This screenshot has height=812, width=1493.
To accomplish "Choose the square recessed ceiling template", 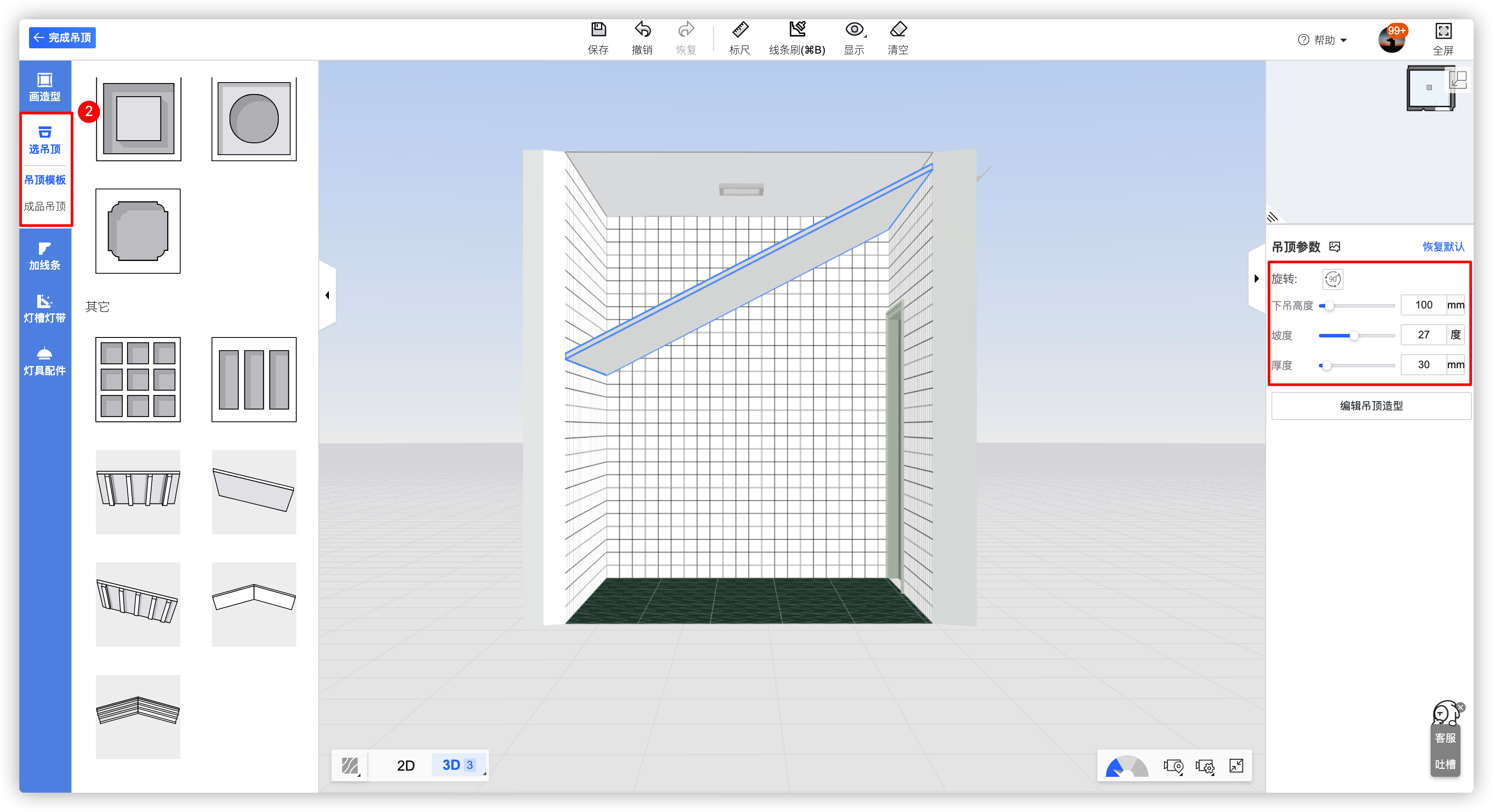I will 138,119.
